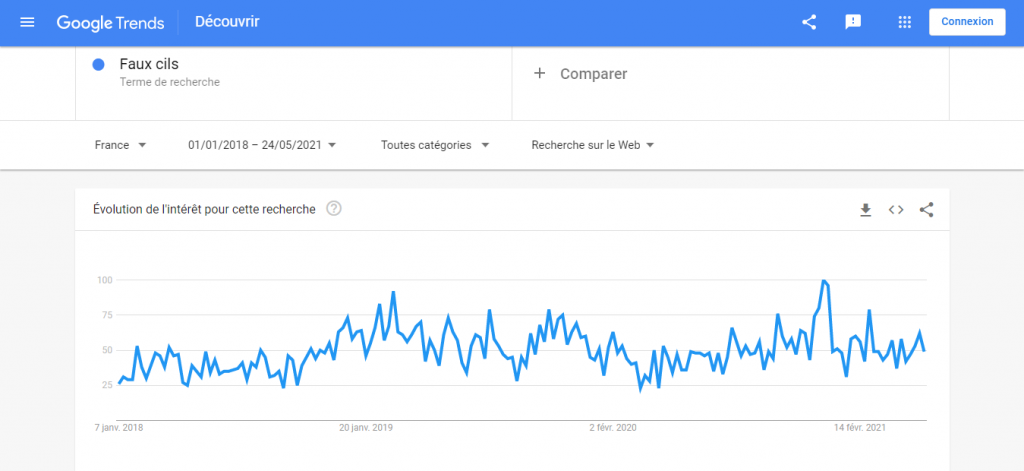
Task: Expand the Toutes catégories dropdown
Action: pyautogui.click(x=435, y=145)
